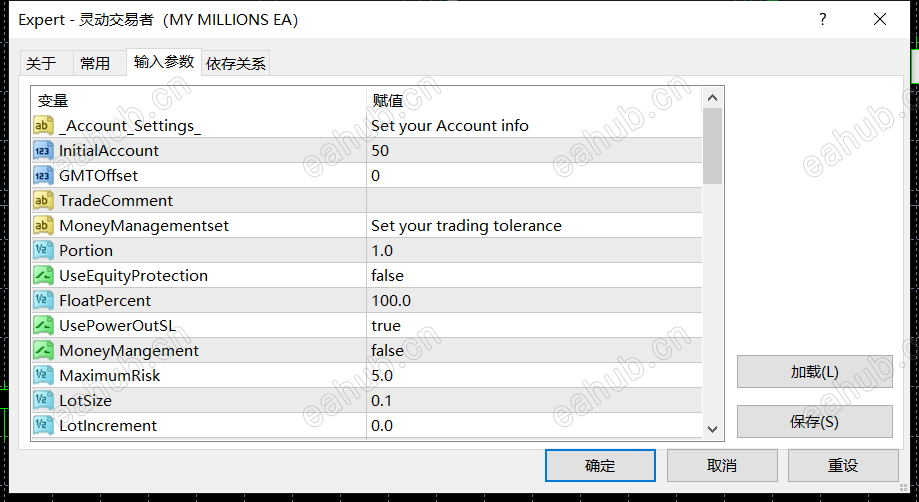Click the UseEquityProtection boolean type icon
This screenshot has width=919, height=502.
pyautogui.click(x=43, y=276)
